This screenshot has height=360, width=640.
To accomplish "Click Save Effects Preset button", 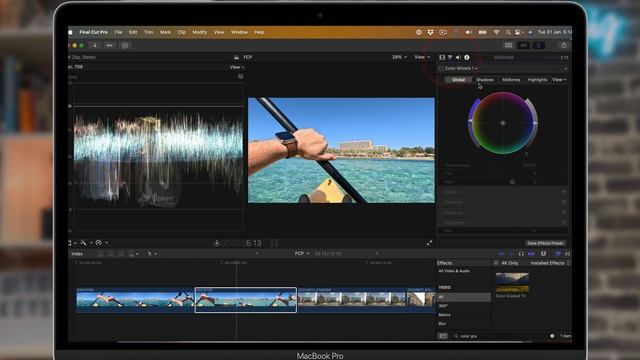I will 545,243.
